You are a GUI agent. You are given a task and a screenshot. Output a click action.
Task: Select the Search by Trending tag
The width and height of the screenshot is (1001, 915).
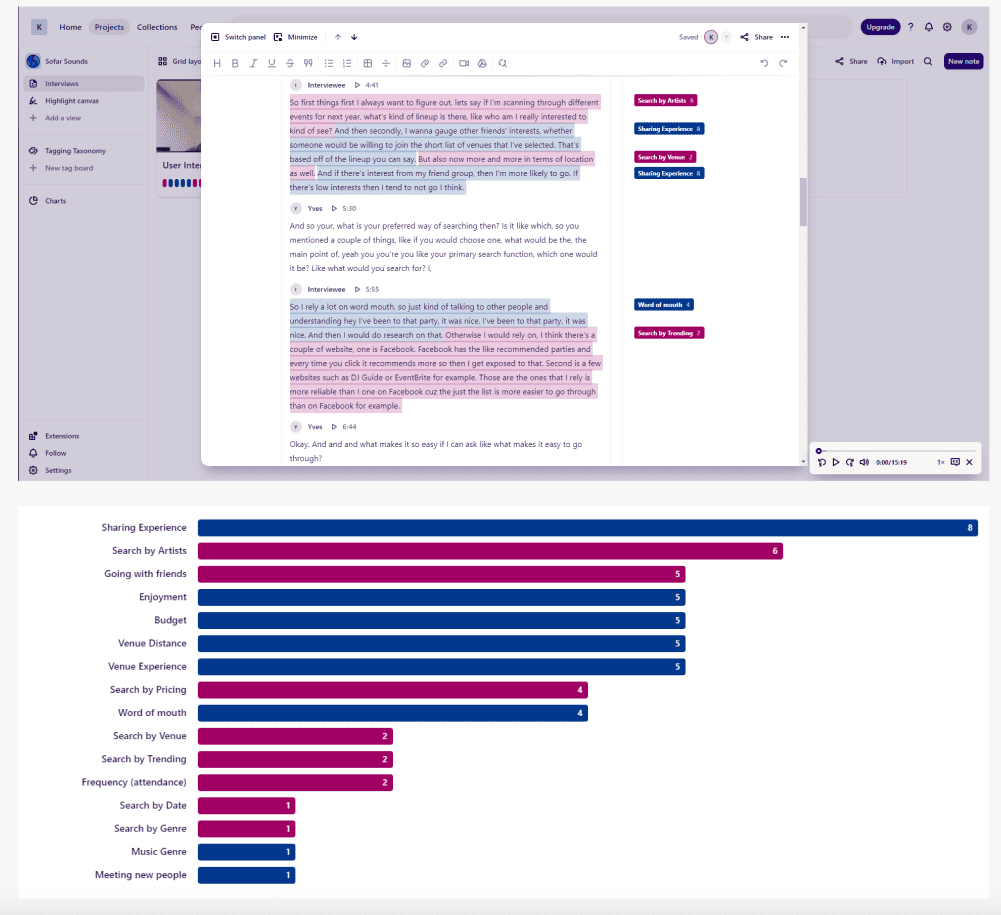click(x=669, y=333)
